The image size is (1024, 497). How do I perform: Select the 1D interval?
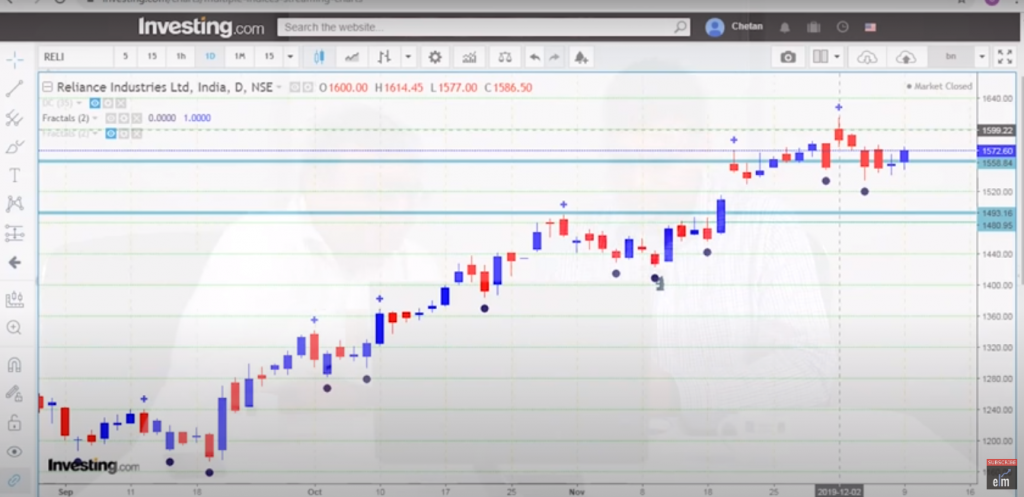[210, 57]
